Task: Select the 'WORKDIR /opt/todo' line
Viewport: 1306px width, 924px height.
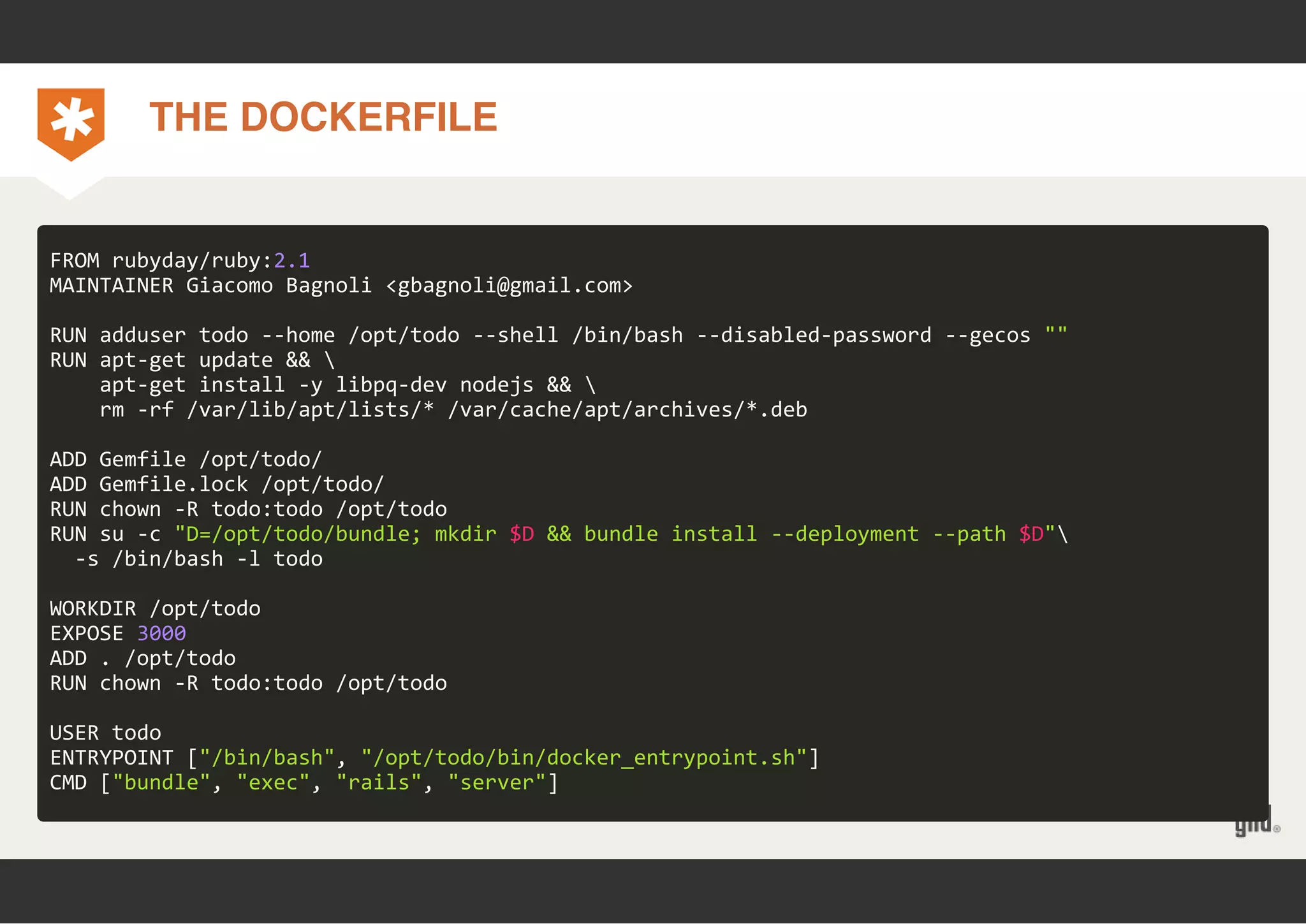Action: 155,609
